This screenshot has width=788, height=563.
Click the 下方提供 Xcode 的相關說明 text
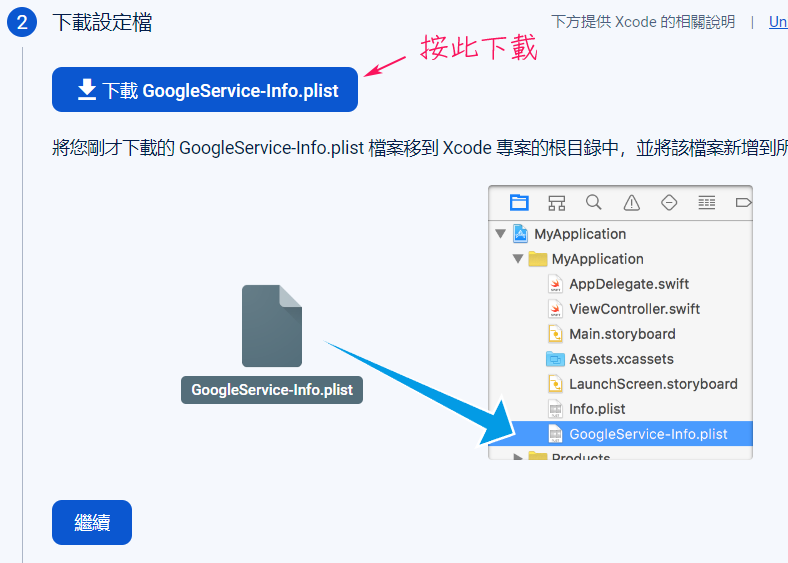tap(643, 22)
